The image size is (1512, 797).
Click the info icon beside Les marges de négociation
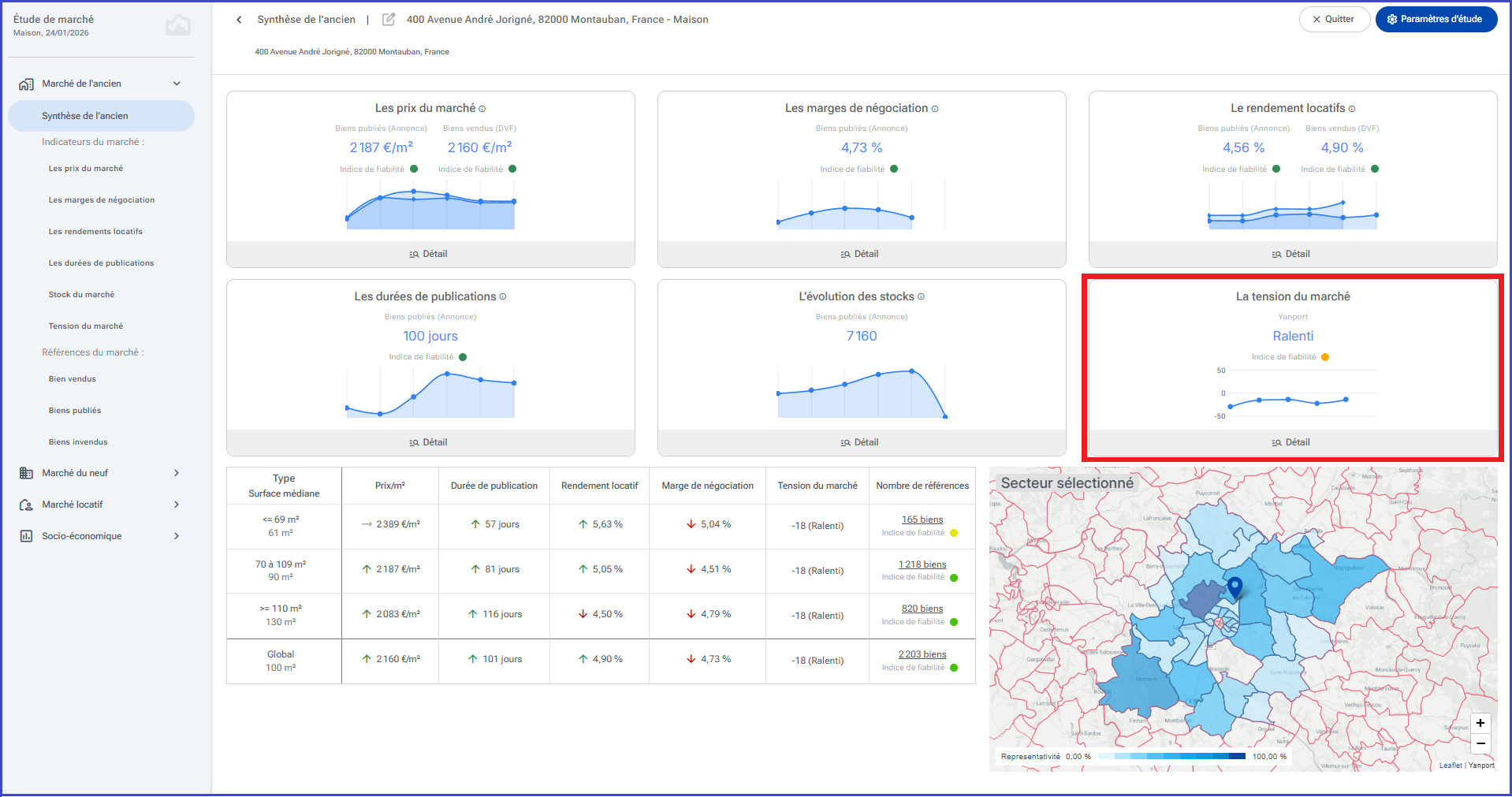point(935,109)
